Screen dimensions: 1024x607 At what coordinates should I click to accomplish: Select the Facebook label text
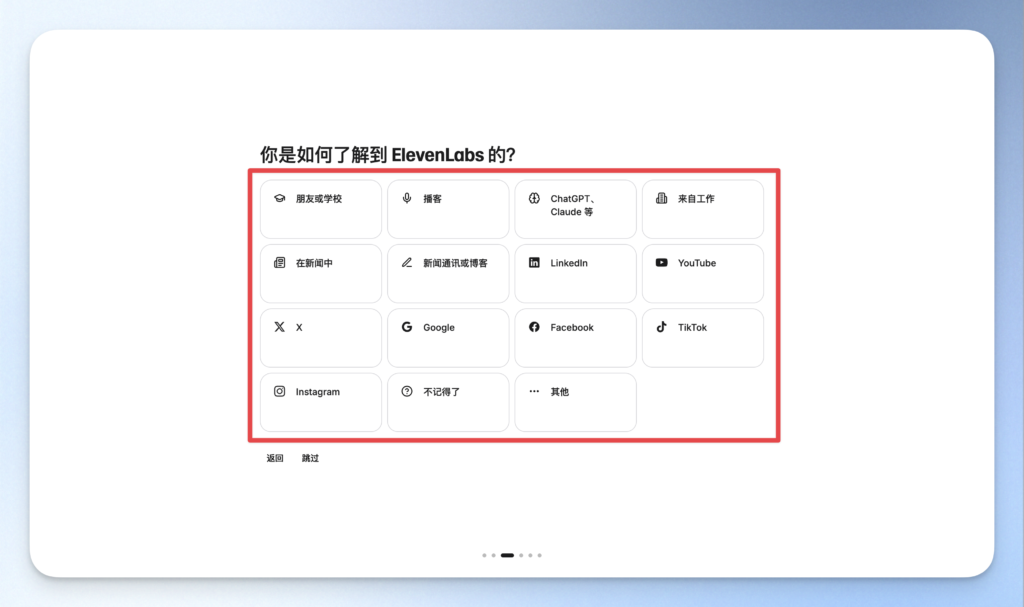coord(572,327)
